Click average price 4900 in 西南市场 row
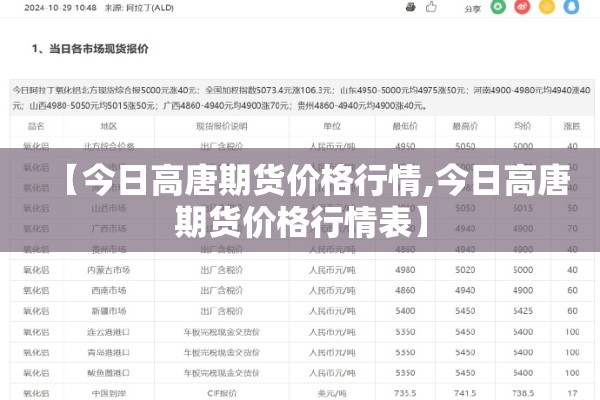Screen dimensions: 600x400 [523, 291]
